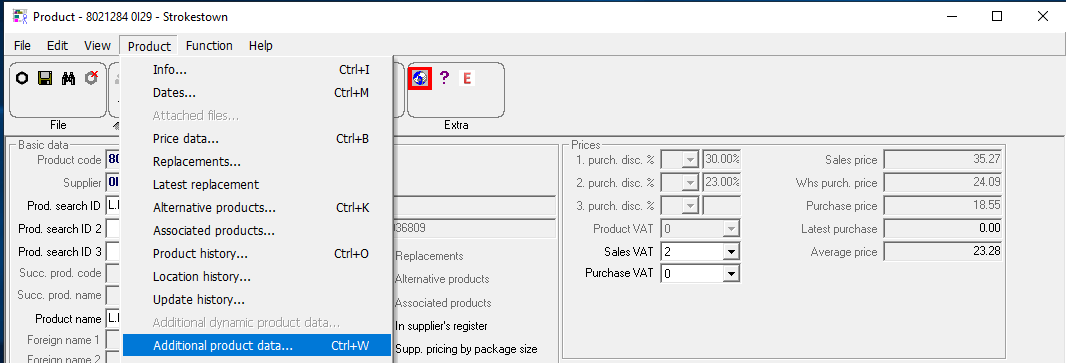Open the 2. purch. disc. % dropdown
The image size is (1066, 363).
[x=691, y=183]
